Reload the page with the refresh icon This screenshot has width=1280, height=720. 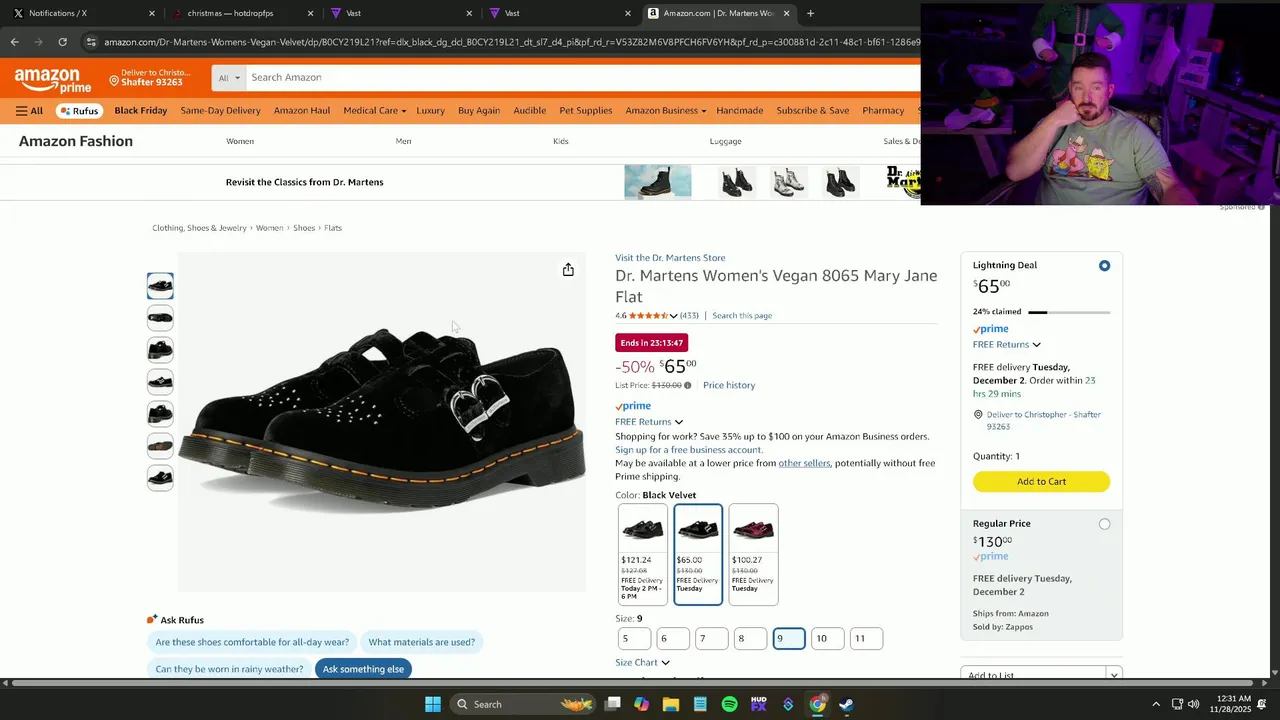pyautogui.click(x=62, y=42)
